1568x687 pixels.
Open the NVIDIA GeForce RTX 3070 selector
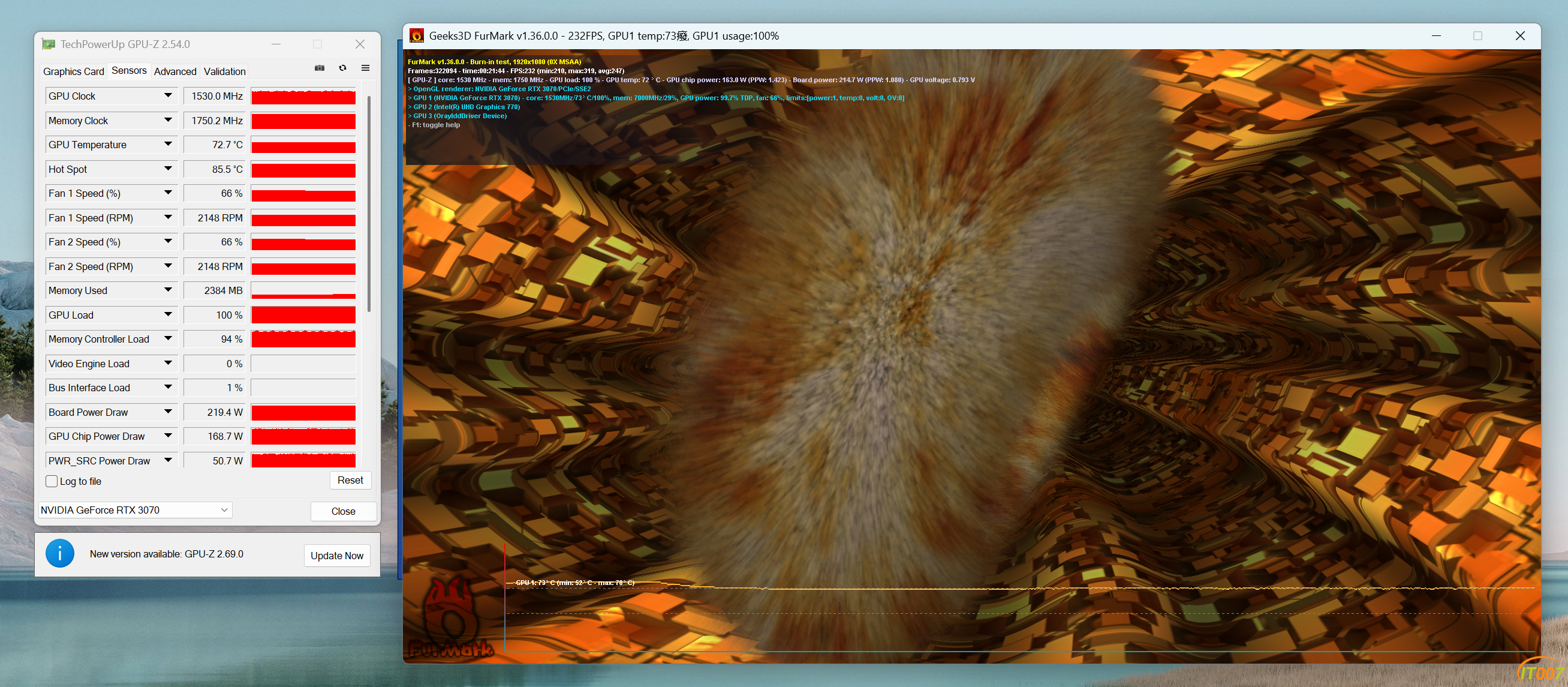(x=135, y=510)
